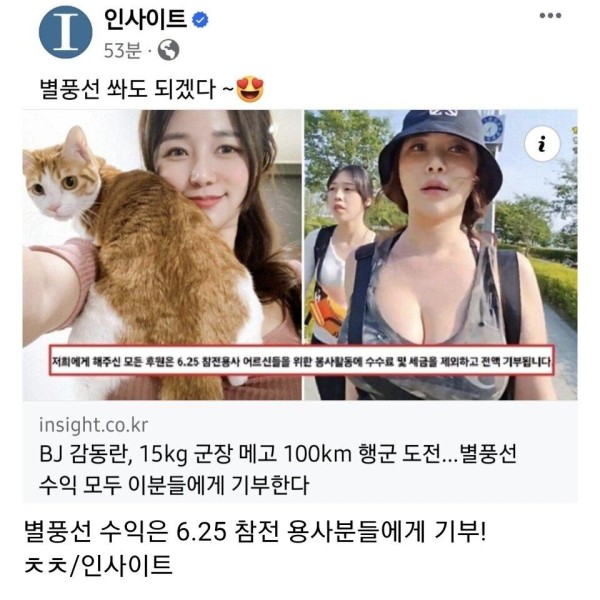This screenshot has width=600, height=600.
Task: Click the circular info "i" icon
Action: 542,144
